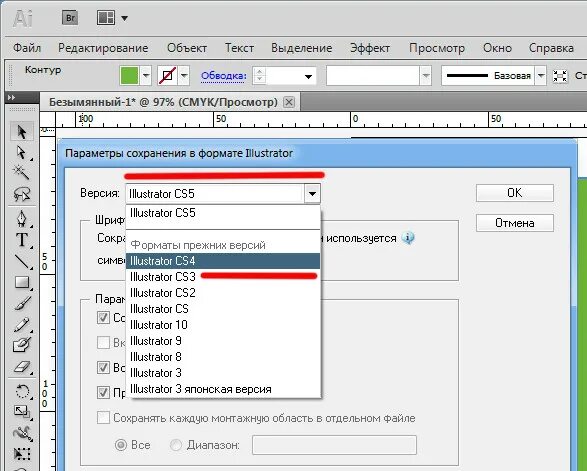Screen dimensions: 587x471
Task: Open the Эффект menu
Action: point(370,48)
